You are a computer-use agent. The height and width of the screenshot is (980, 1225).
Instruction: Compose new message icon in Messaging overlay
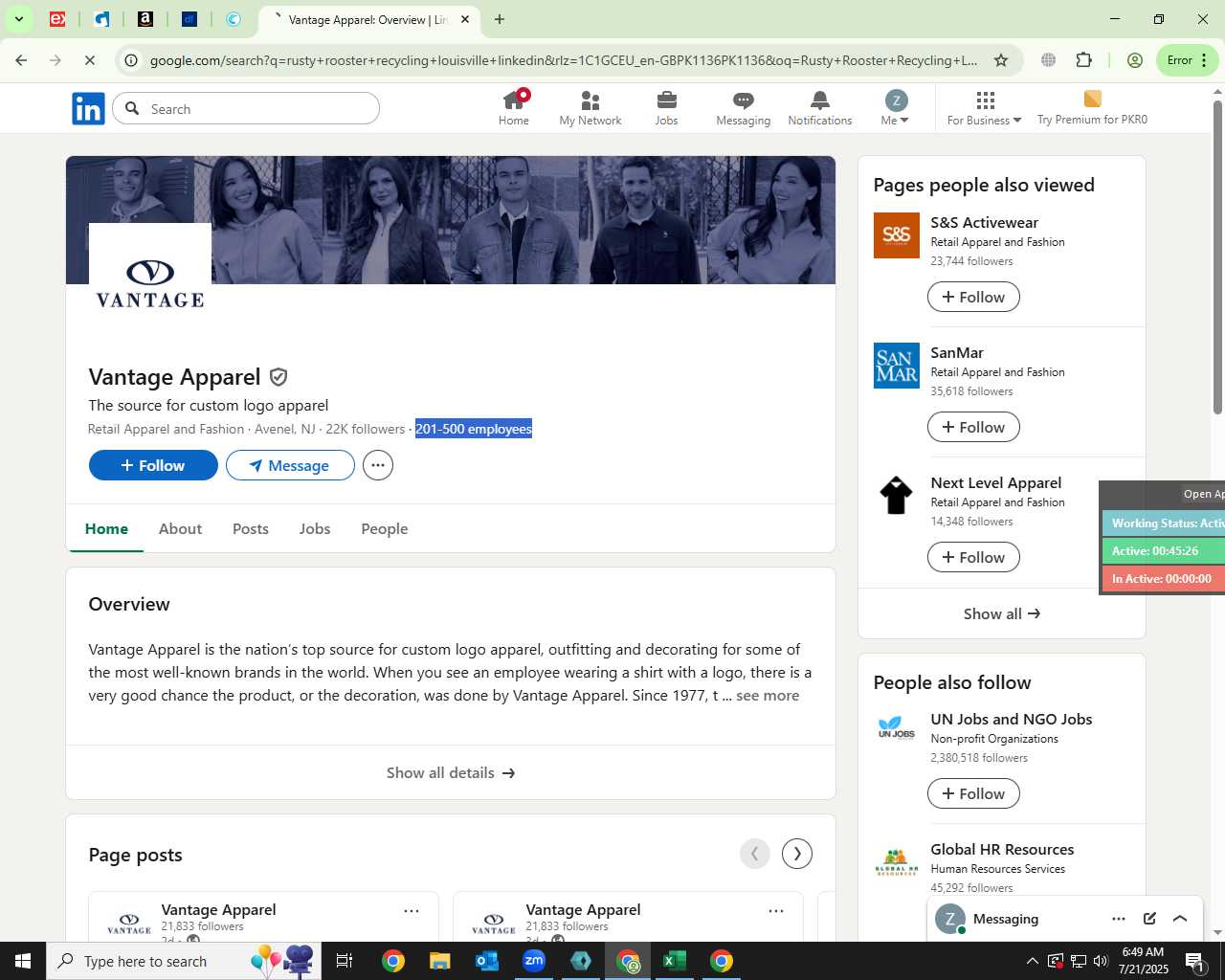click(1149, 919)
